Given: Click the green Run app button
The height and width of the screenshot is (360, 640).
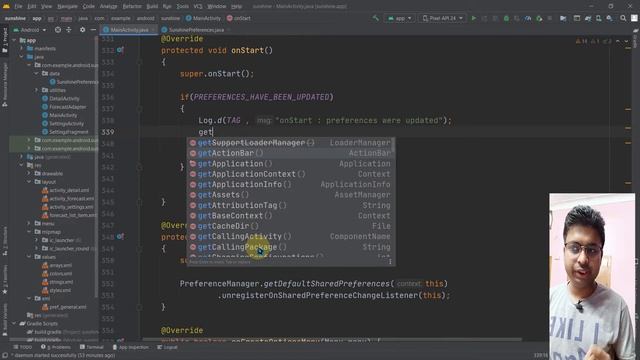Looking at the screenshot, I should (x=473, y=18).
